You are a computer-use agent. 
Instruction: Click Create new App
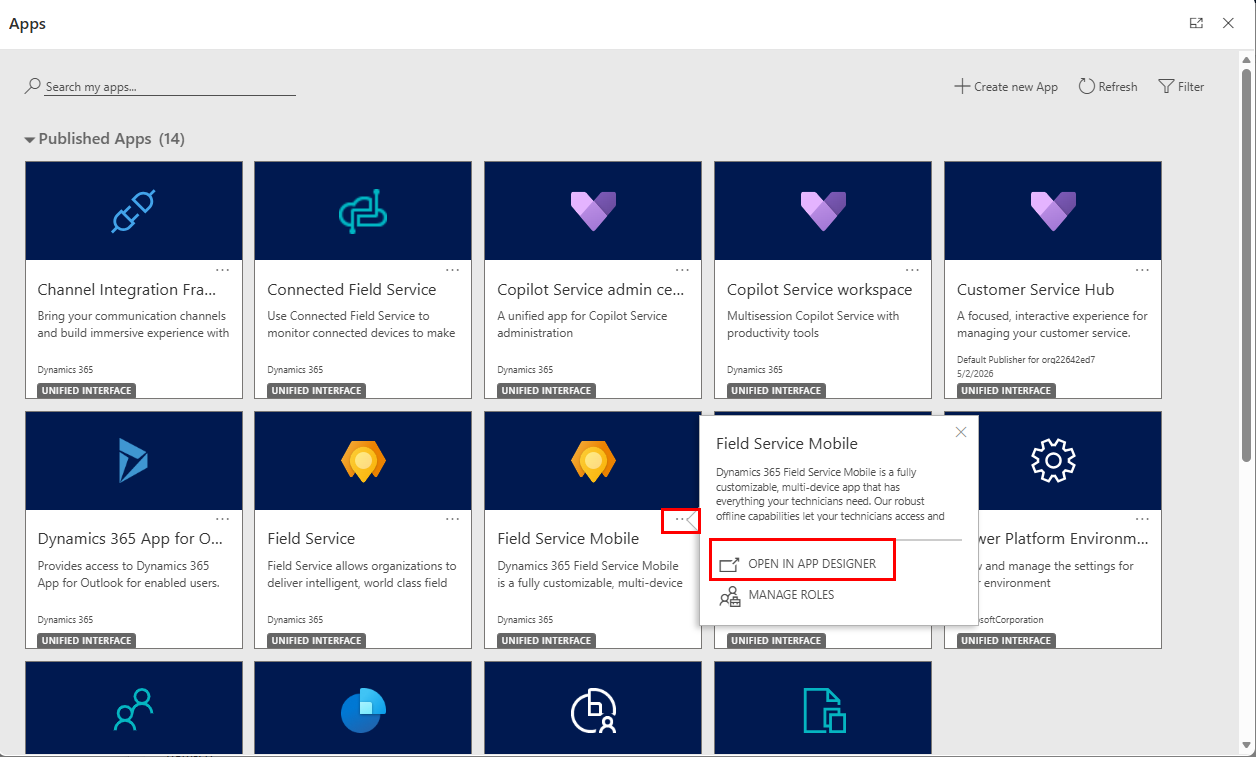pyautogui.click(x=1006, y=87)
